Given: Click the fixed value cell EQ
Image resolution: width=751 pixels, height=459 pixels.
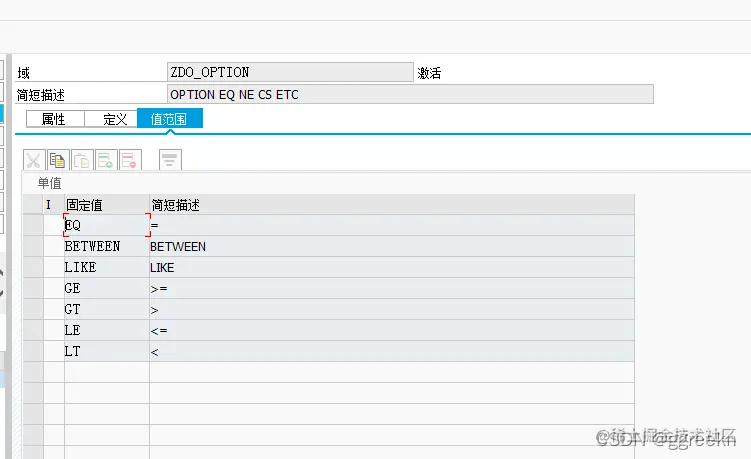Looking at the screenshot, I should click(x=107, y=225).
